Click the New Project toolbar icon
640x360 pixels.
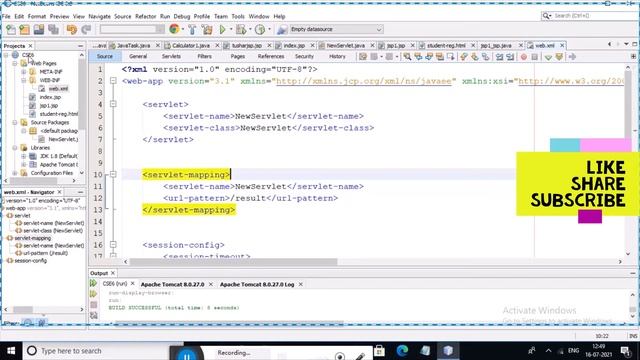click(24, 29)
